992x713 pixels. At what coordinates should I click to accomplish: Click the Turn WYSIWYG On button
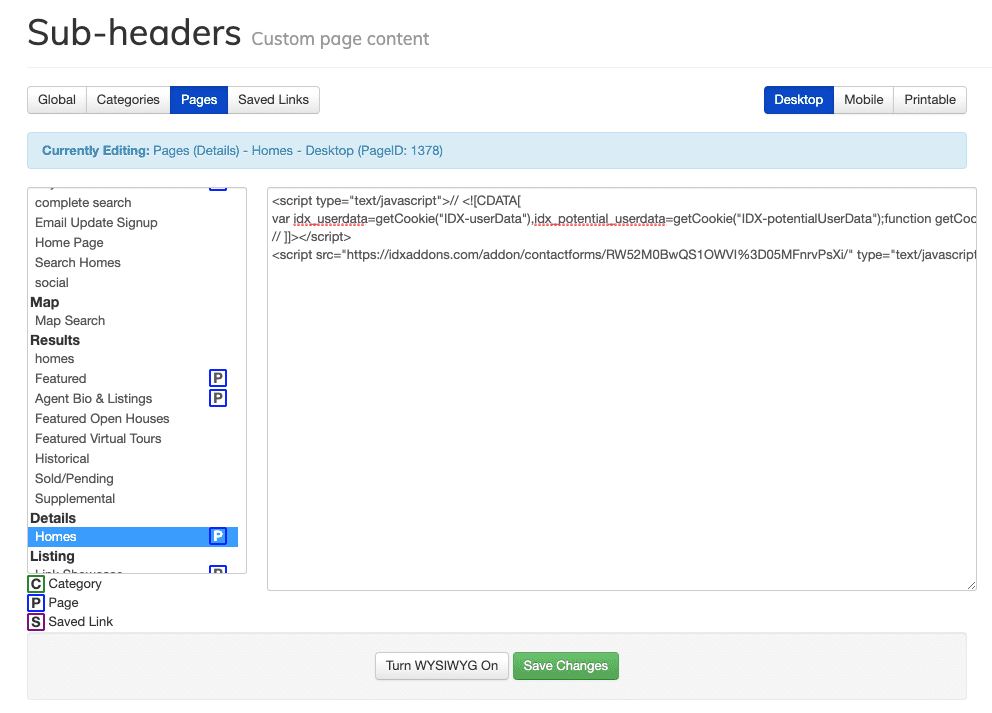(x=442, y=666)
